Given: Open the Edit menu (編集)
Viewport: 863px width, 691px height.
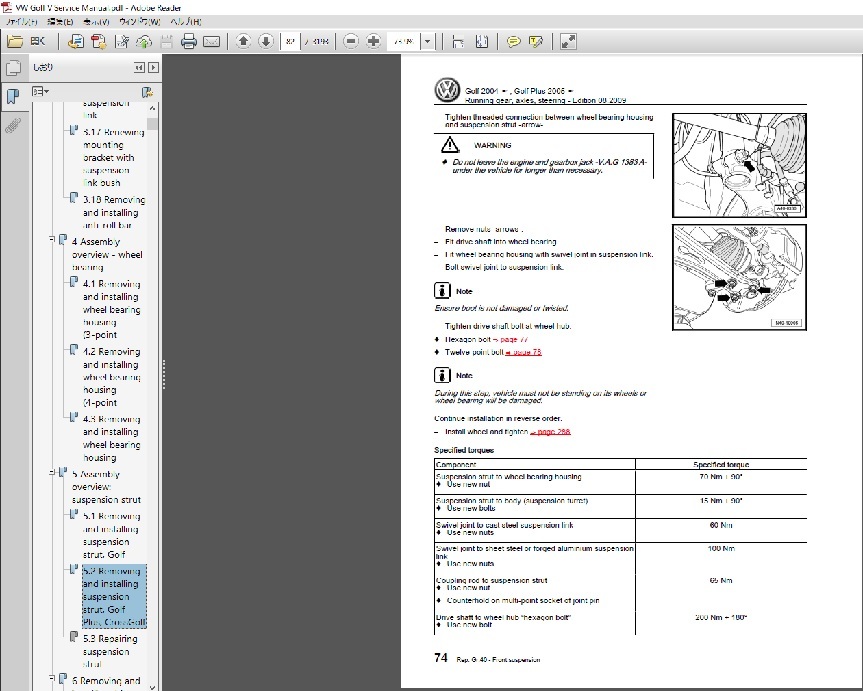Looking at the screenshot, I should (60, 21).
